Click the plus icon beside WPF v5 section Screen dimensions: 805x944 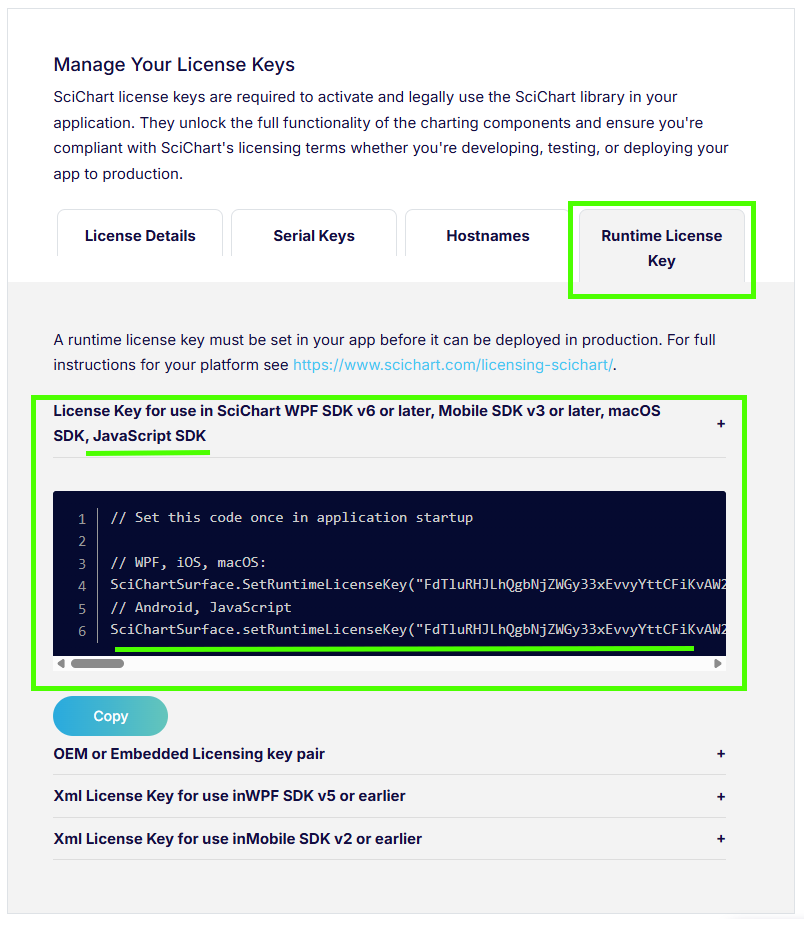tap(721, 796)
